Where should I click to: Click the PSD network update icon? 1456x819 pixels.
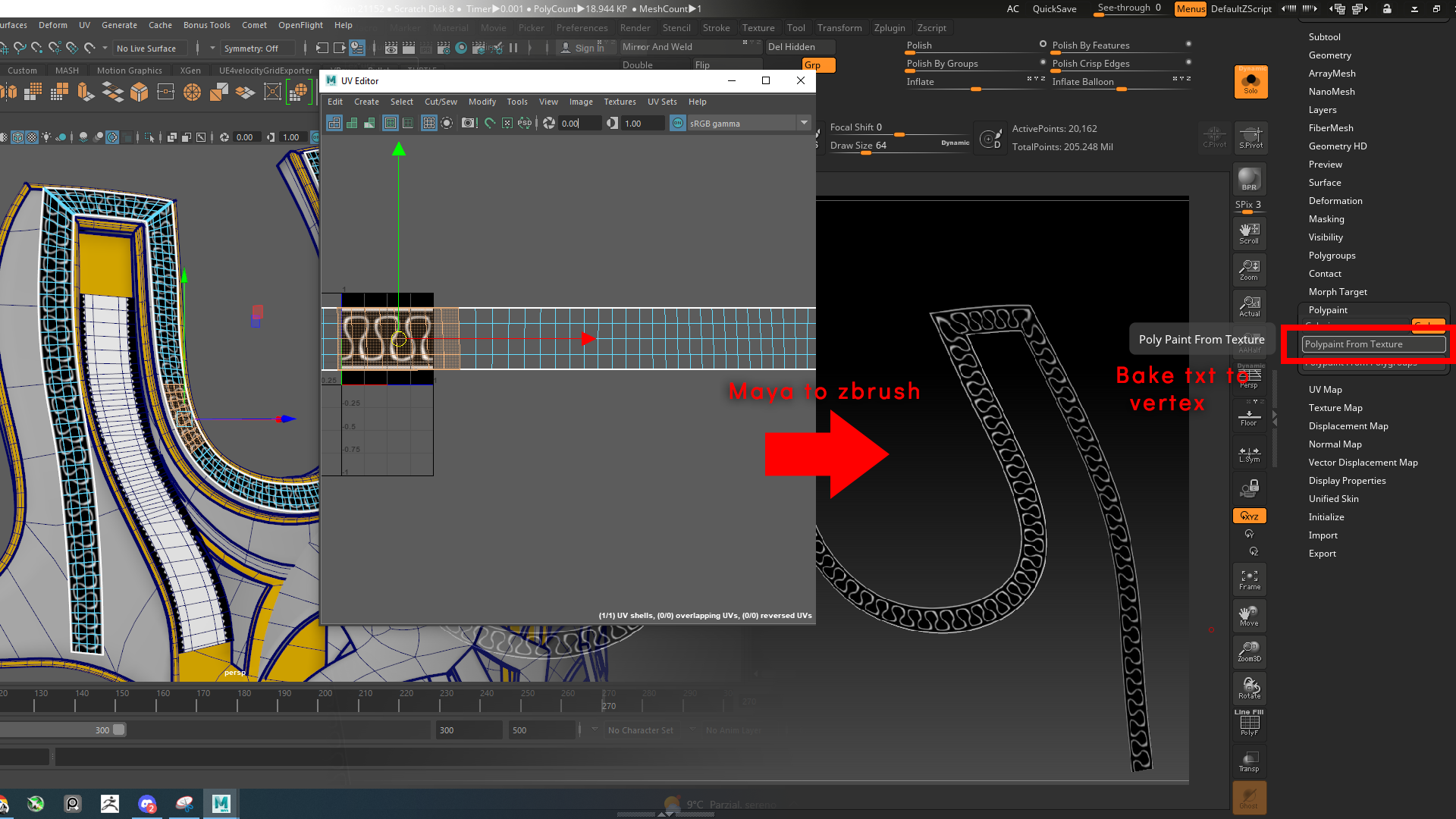click(x=525, y=123)
